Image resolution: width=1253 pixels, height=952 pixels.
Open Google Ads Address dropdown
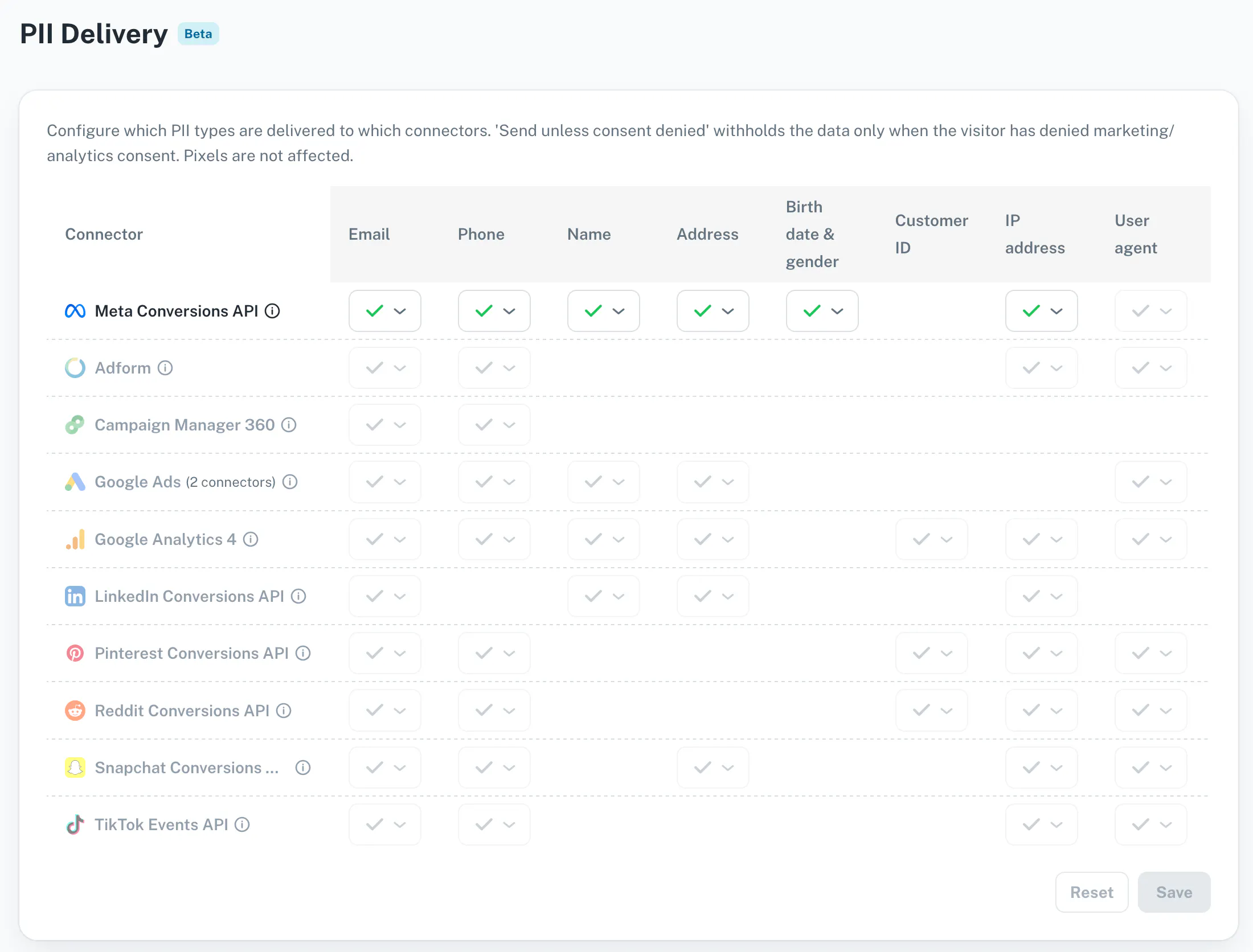click(713, 482)
